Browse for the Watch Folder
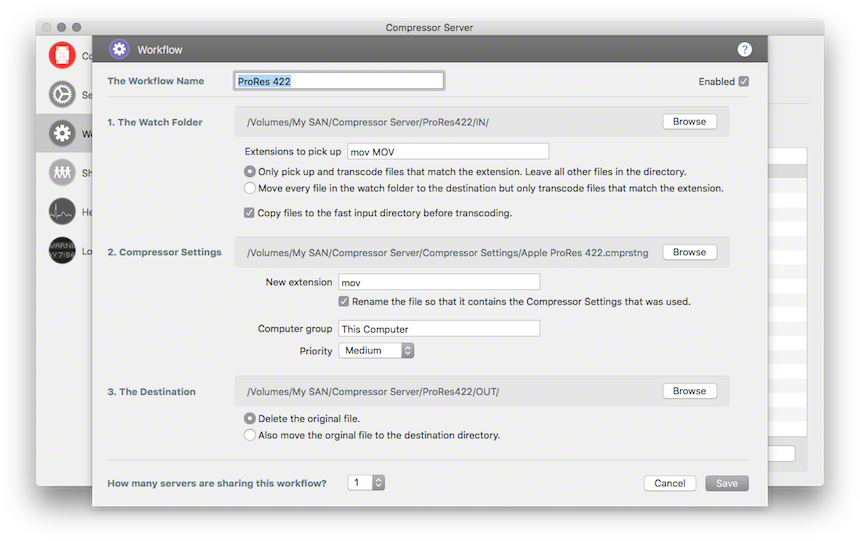Screen dimensions: 860x541 [x=689, y=121]
